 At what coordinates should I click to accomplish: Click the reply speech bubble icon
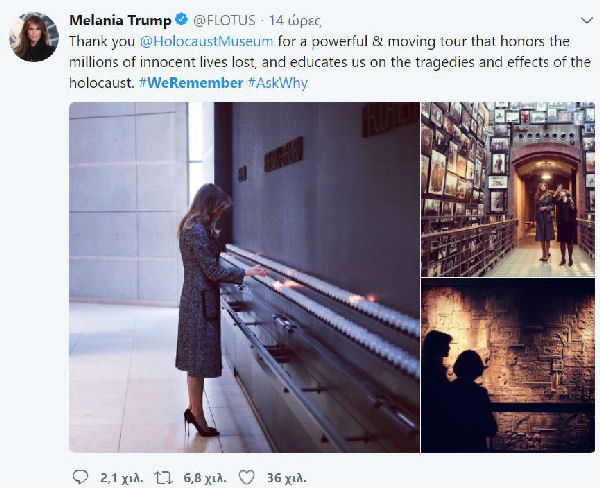pos(80,477)
